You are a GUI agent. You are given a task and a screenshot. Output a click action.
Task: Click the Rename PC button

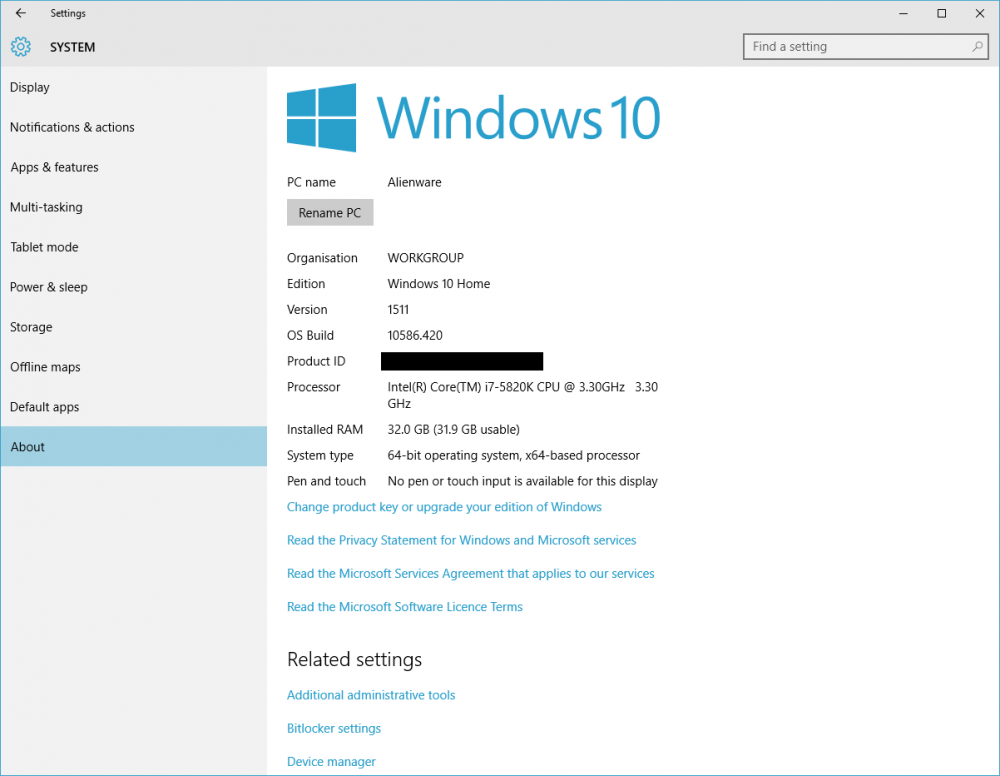click(x=330, y=213)
